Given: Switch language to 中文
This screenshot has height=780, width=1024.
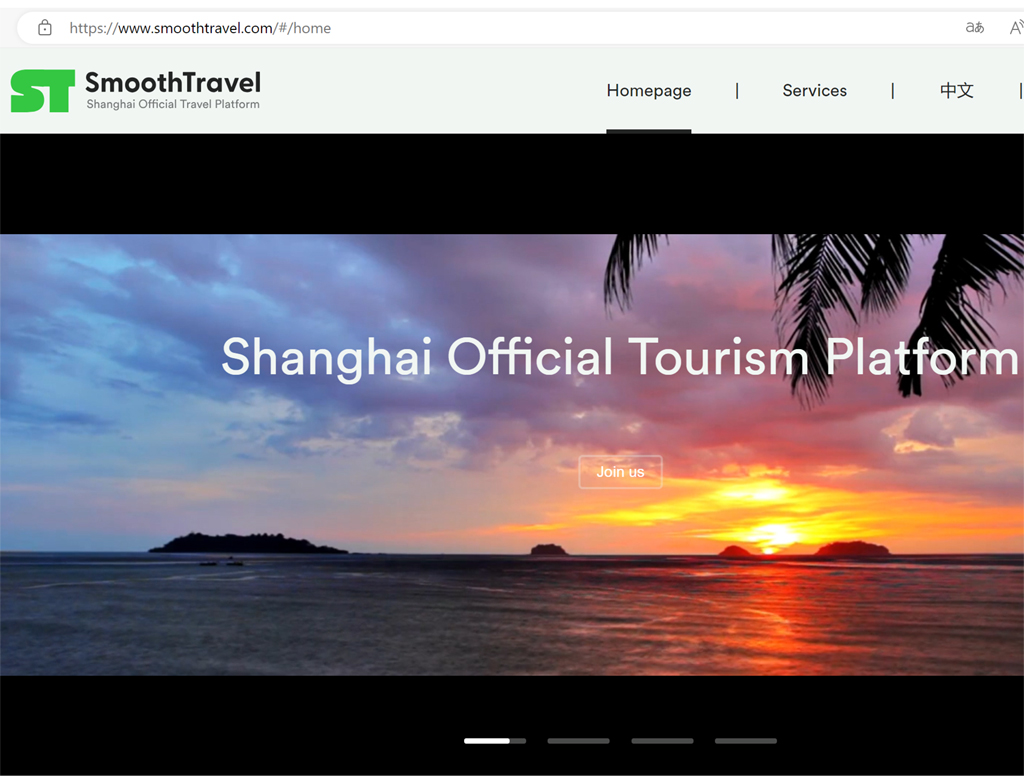Looking at the screenshot, I should click(956, 91).
